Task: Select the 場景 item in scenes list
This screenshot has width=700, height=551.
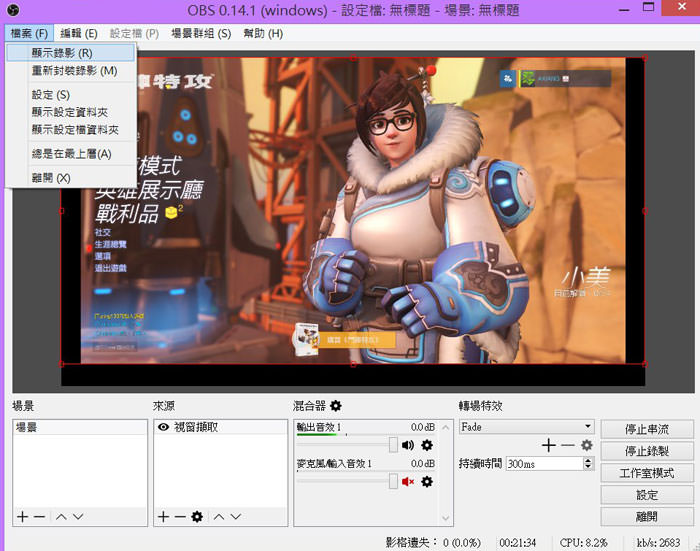Action: click(x=80, y=427)
